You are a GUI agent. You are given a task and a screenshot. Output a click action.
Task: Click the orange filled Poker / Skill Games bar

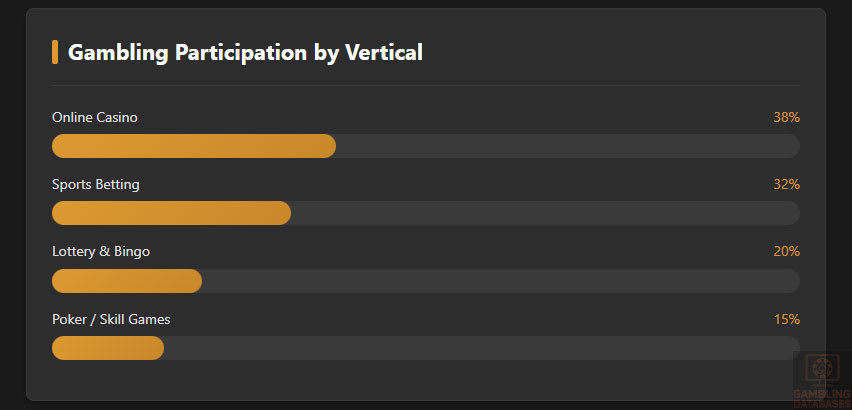pos(107,348)
